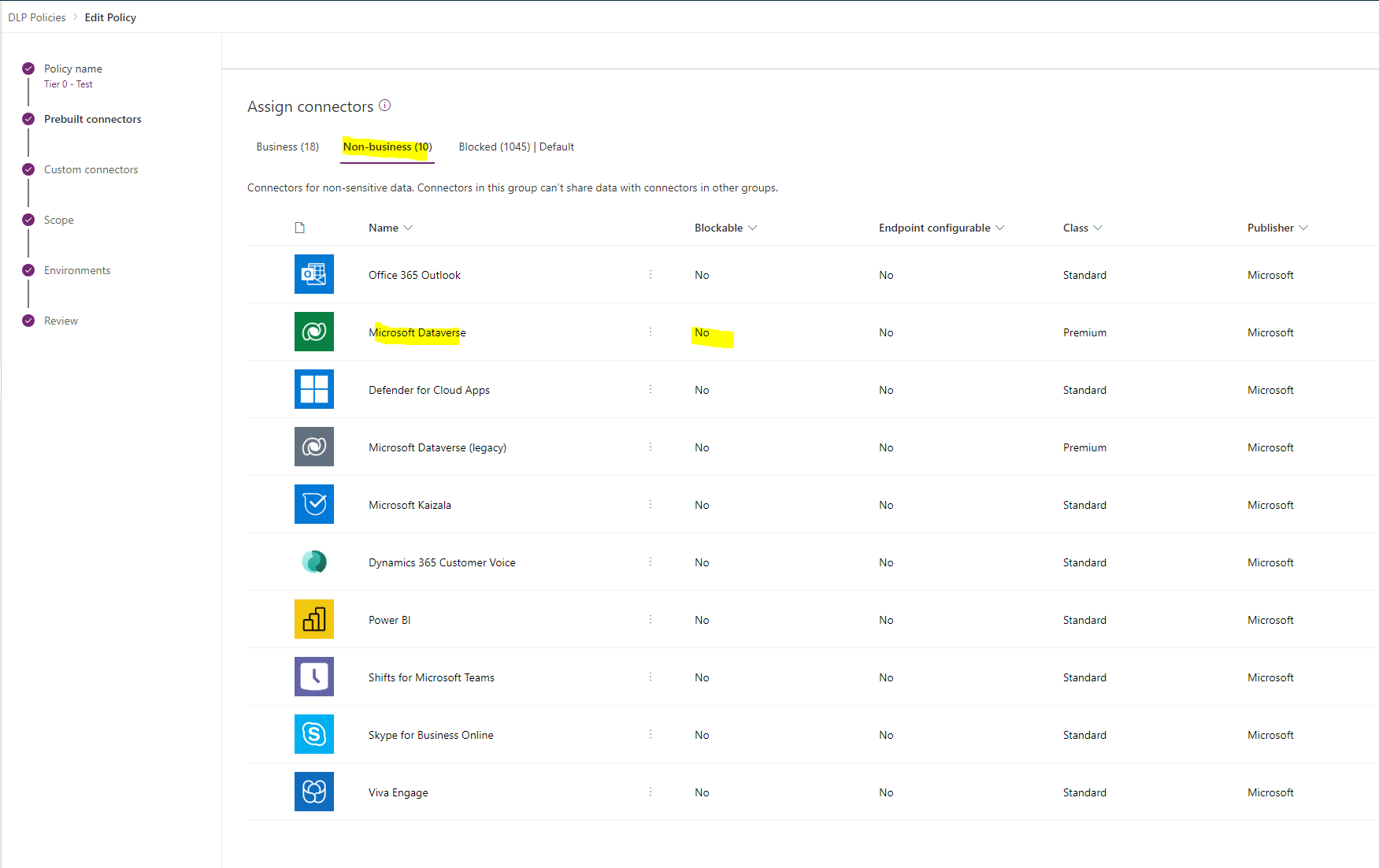Open the Name column sort dropdown
1379x868 pixels.
point(410,228)
